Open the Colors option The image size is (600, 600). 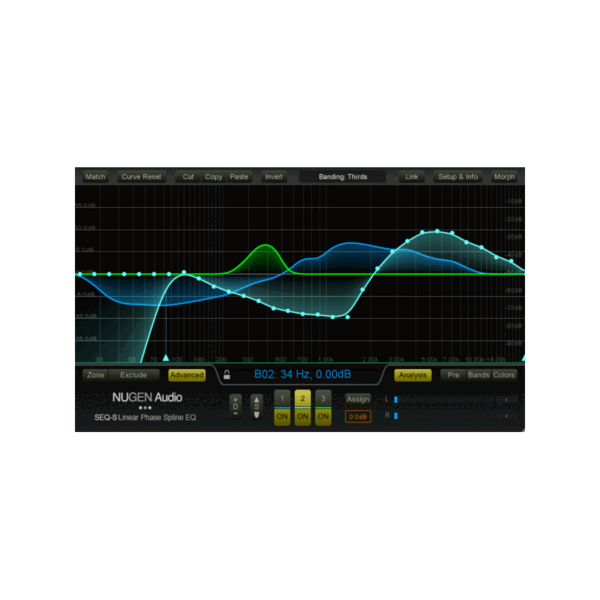pyautogui.click(x=504, y=375)
